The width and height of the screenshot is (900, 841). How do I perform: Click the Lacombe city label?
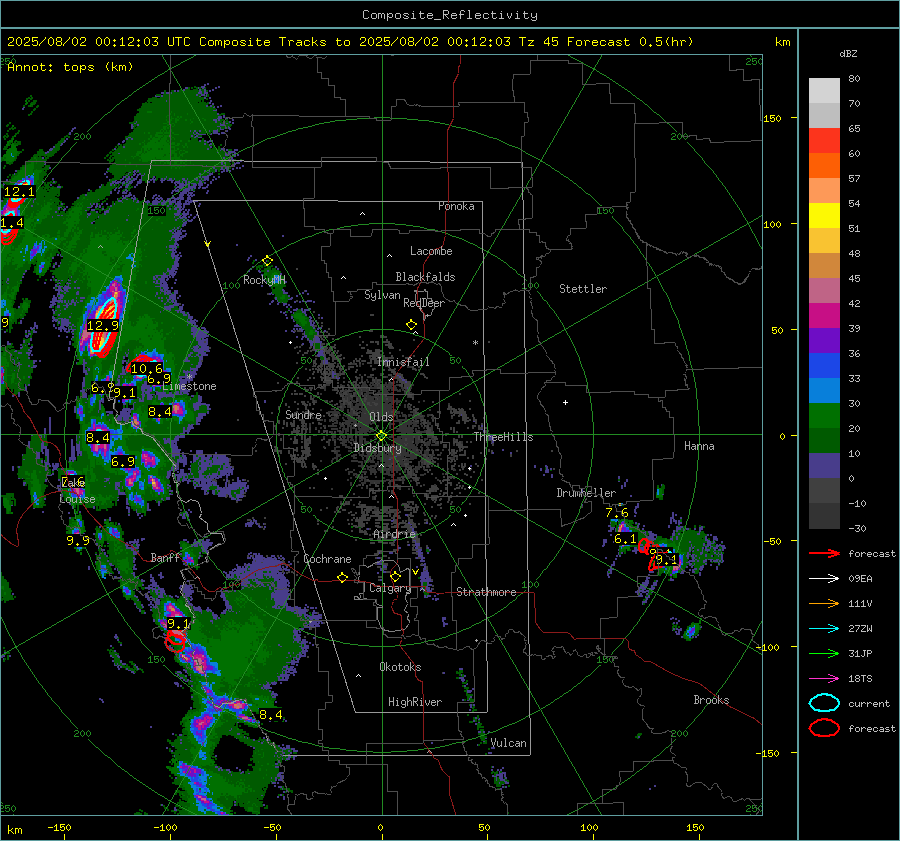pos(430,251)
